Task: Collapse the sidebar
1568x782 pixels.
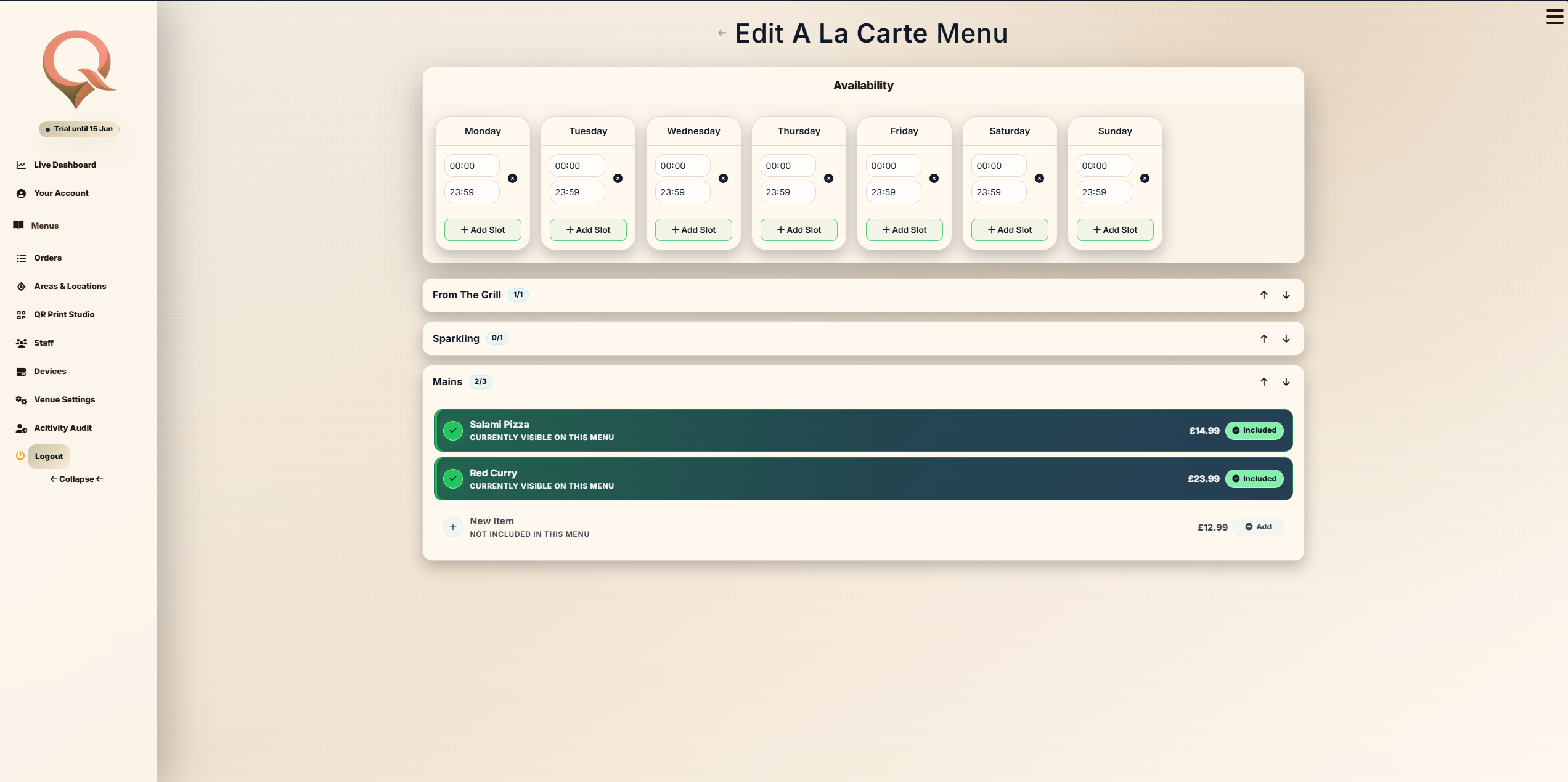Action: coord(76,479)
